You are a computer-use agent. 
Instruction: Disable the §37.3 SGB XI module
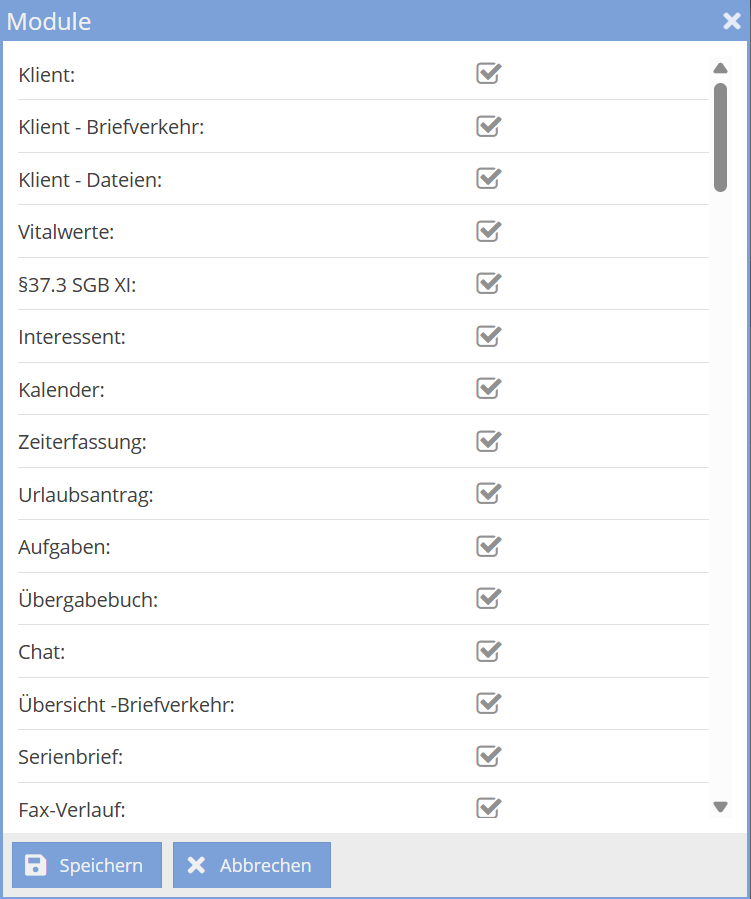click(488, 284)
